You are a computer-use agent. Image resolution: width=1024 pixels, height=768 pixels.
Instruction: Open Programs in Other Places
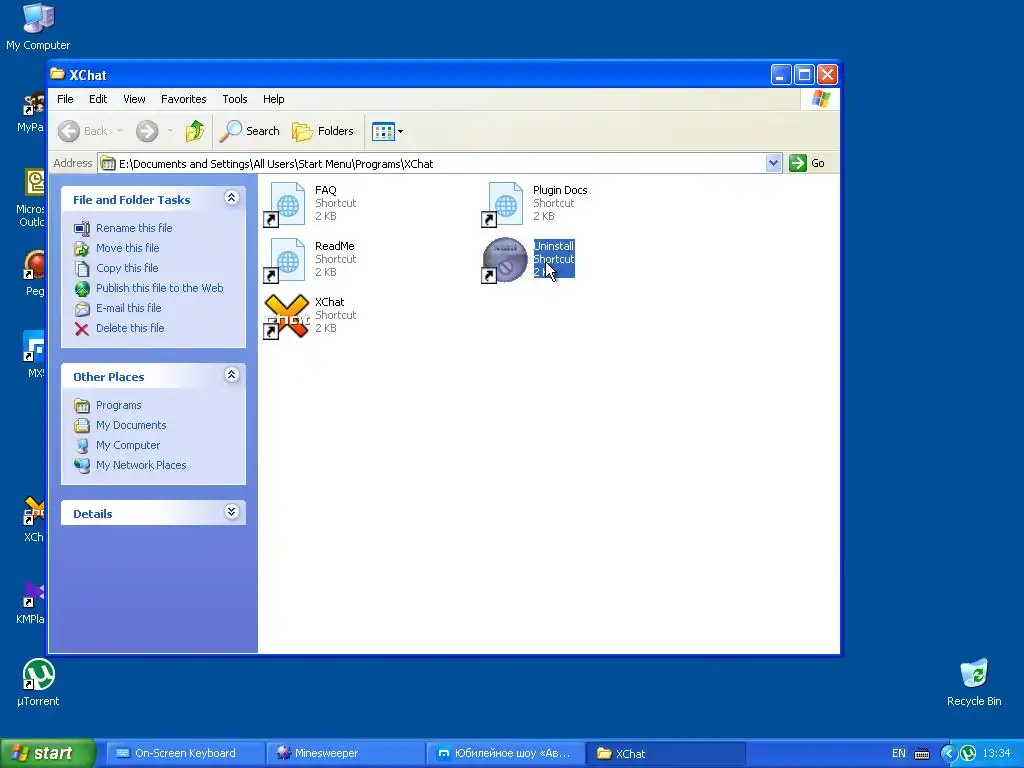pos(118,406)
